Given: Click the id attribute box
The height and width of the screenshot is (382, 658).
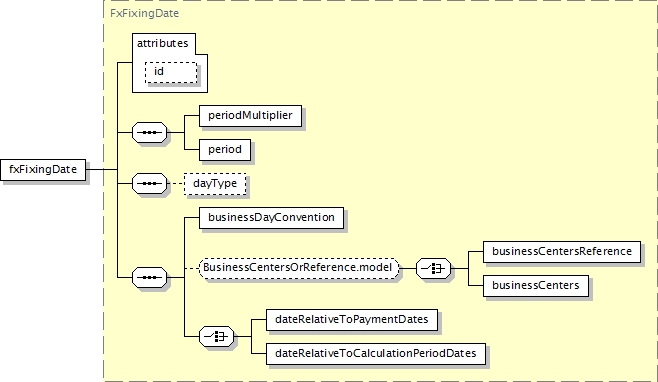Looking at the screenshot, I should 171,72.
